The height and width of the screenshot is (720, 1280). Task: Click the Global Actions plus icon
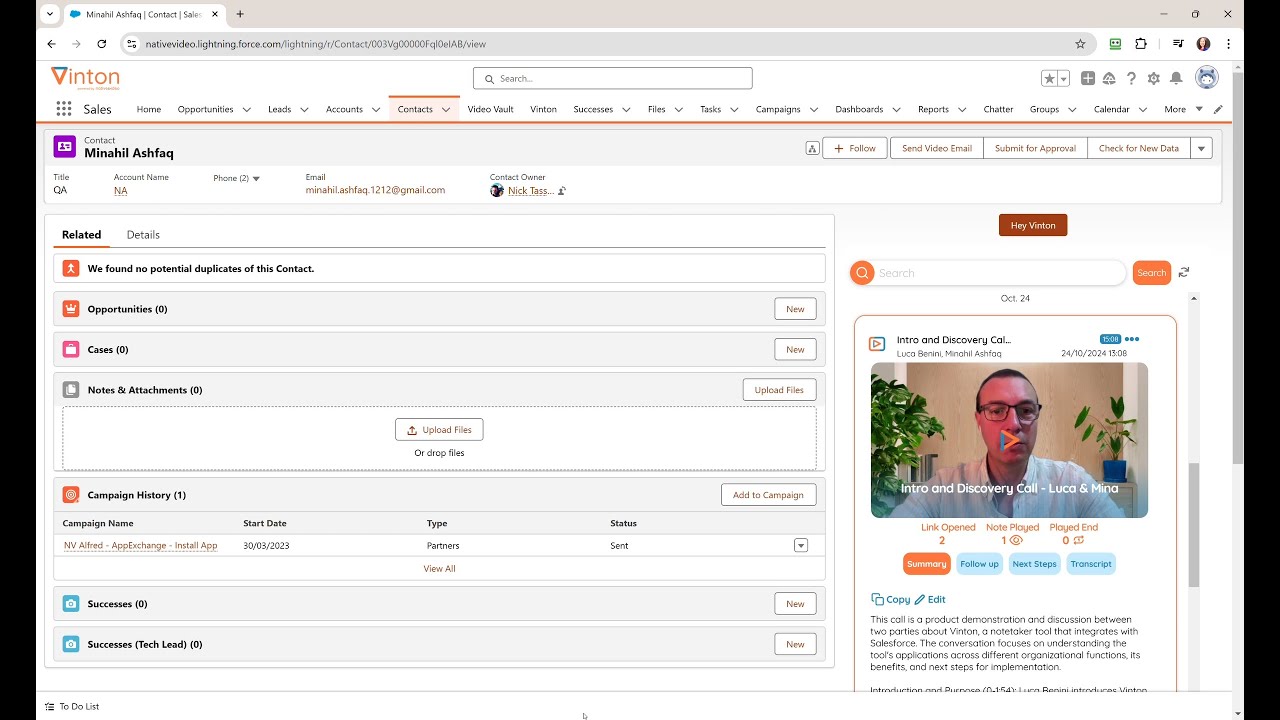coord(1088,78)
